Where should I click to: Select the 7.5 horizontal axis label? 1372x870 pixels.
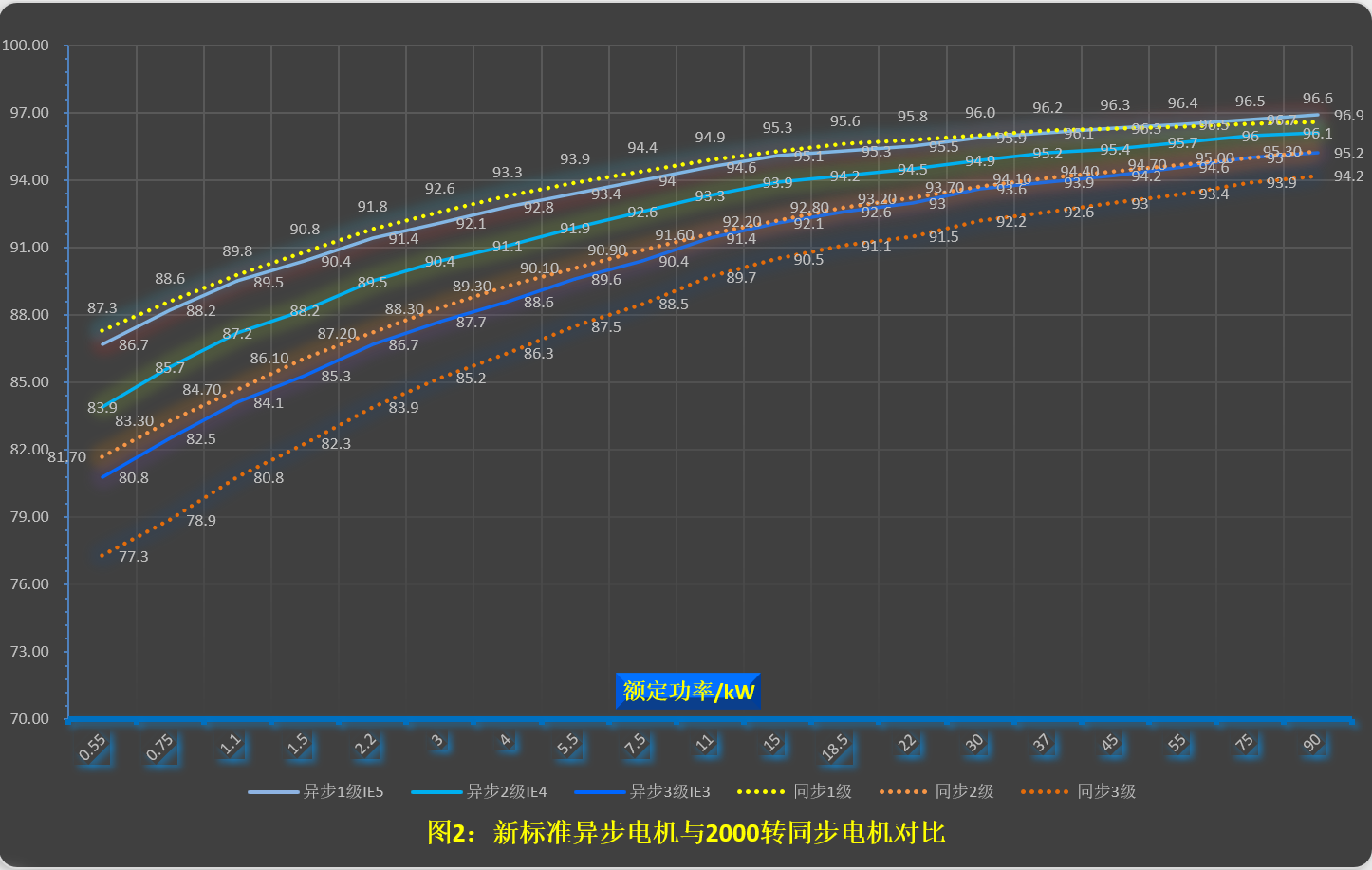tap(635, 745)
